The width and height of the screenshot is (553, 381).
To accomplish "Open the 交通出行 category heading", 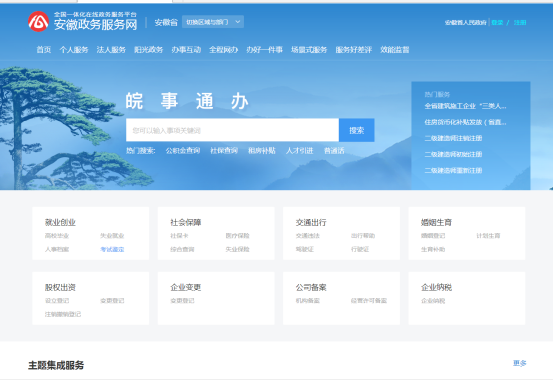I will pyautogui.click(x=311, y=222).
